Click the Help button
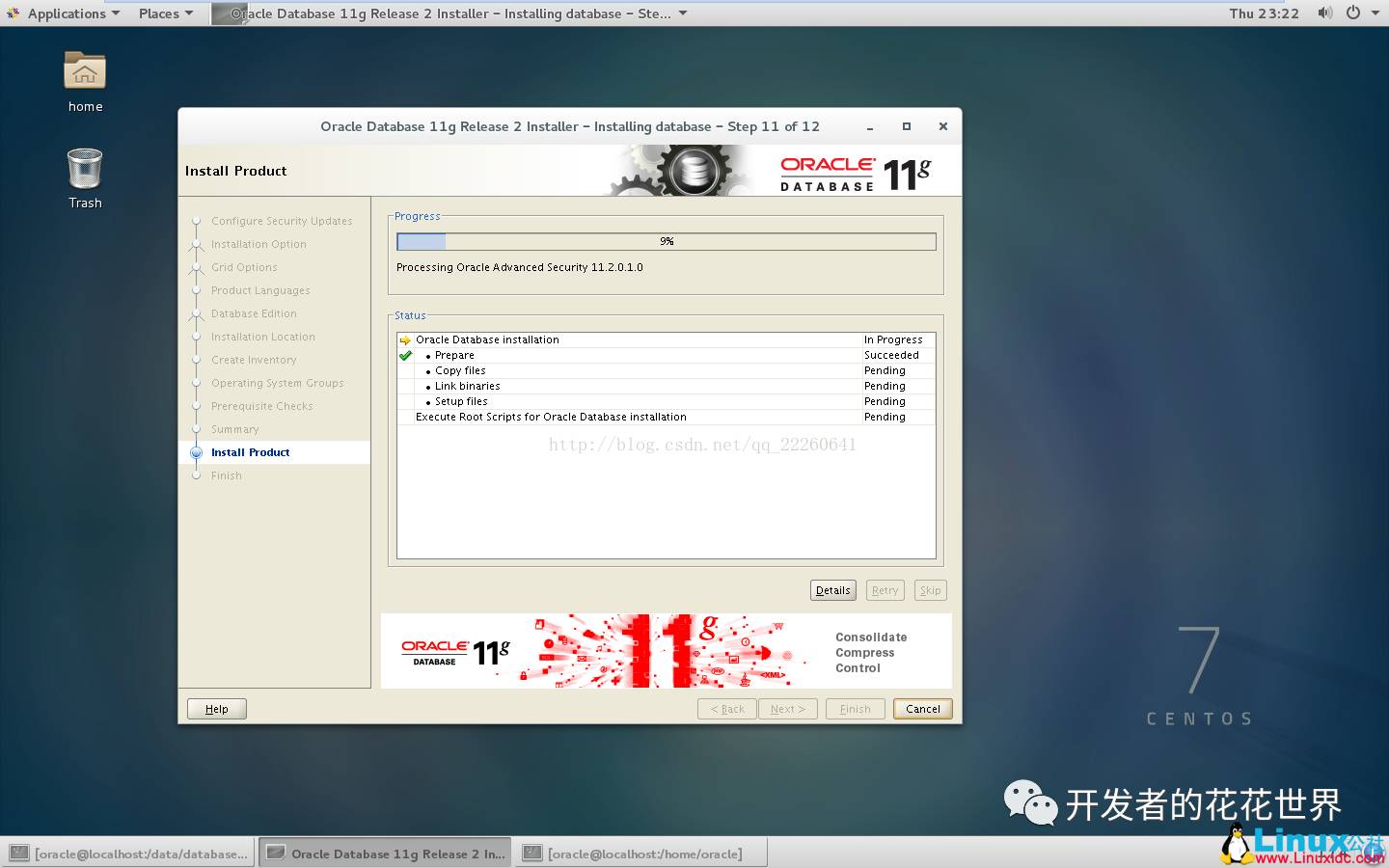This screenshot has width=1389, height=868. coord(217,709)
